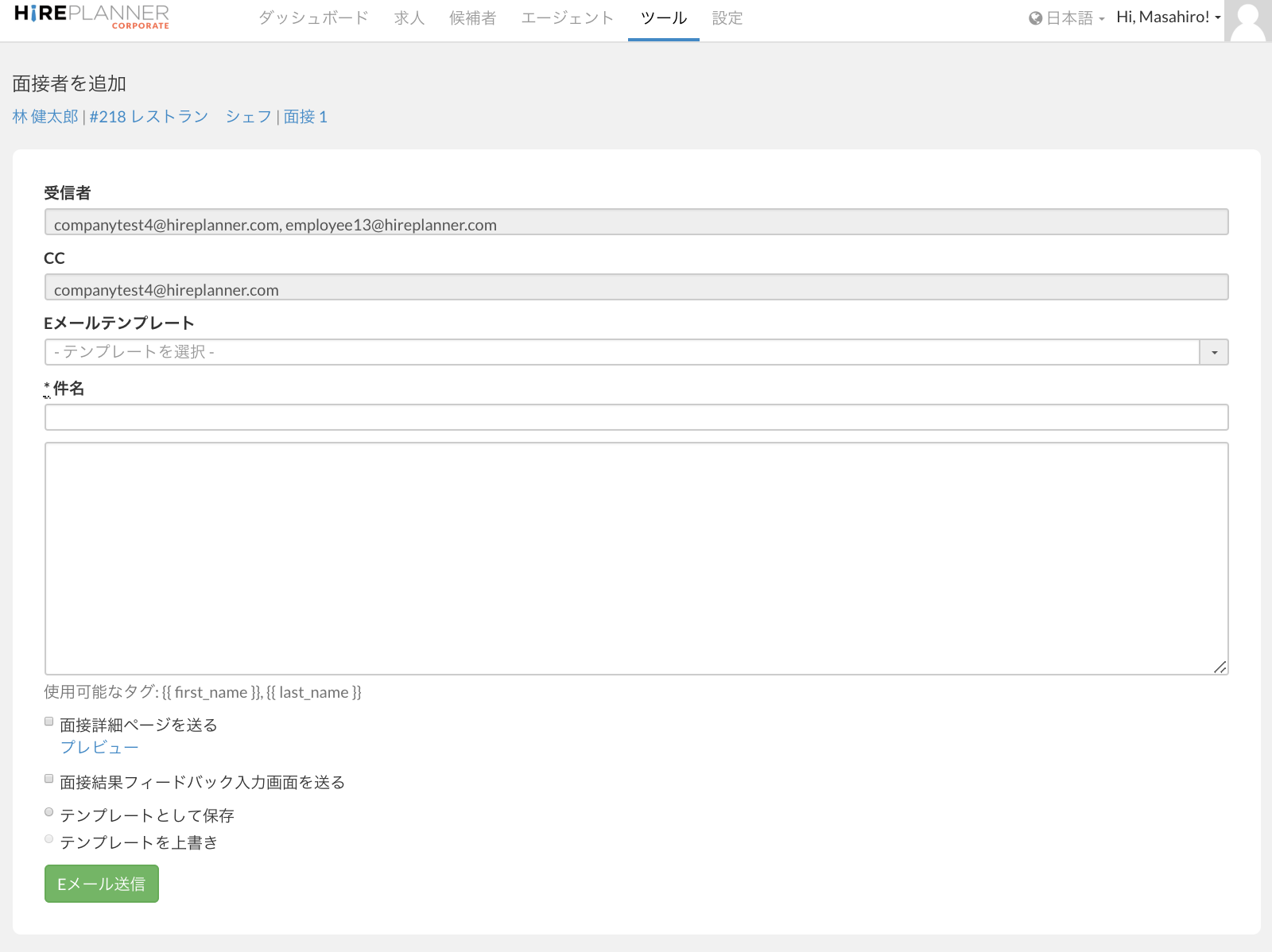Viewport: 1272px width, 952px height.
Task: Open the Eメールテンプレート dropdown arrow
Action: (x=1213, y=352)
